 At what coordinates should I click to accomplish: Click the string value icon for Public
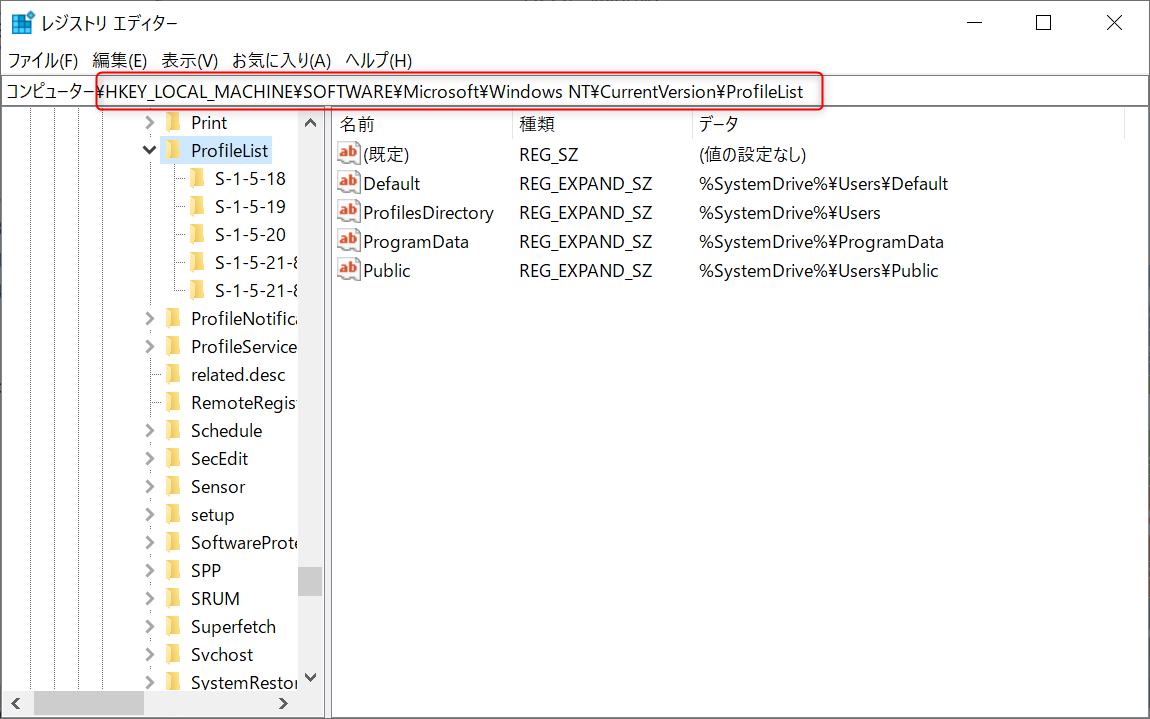(348, 270)
